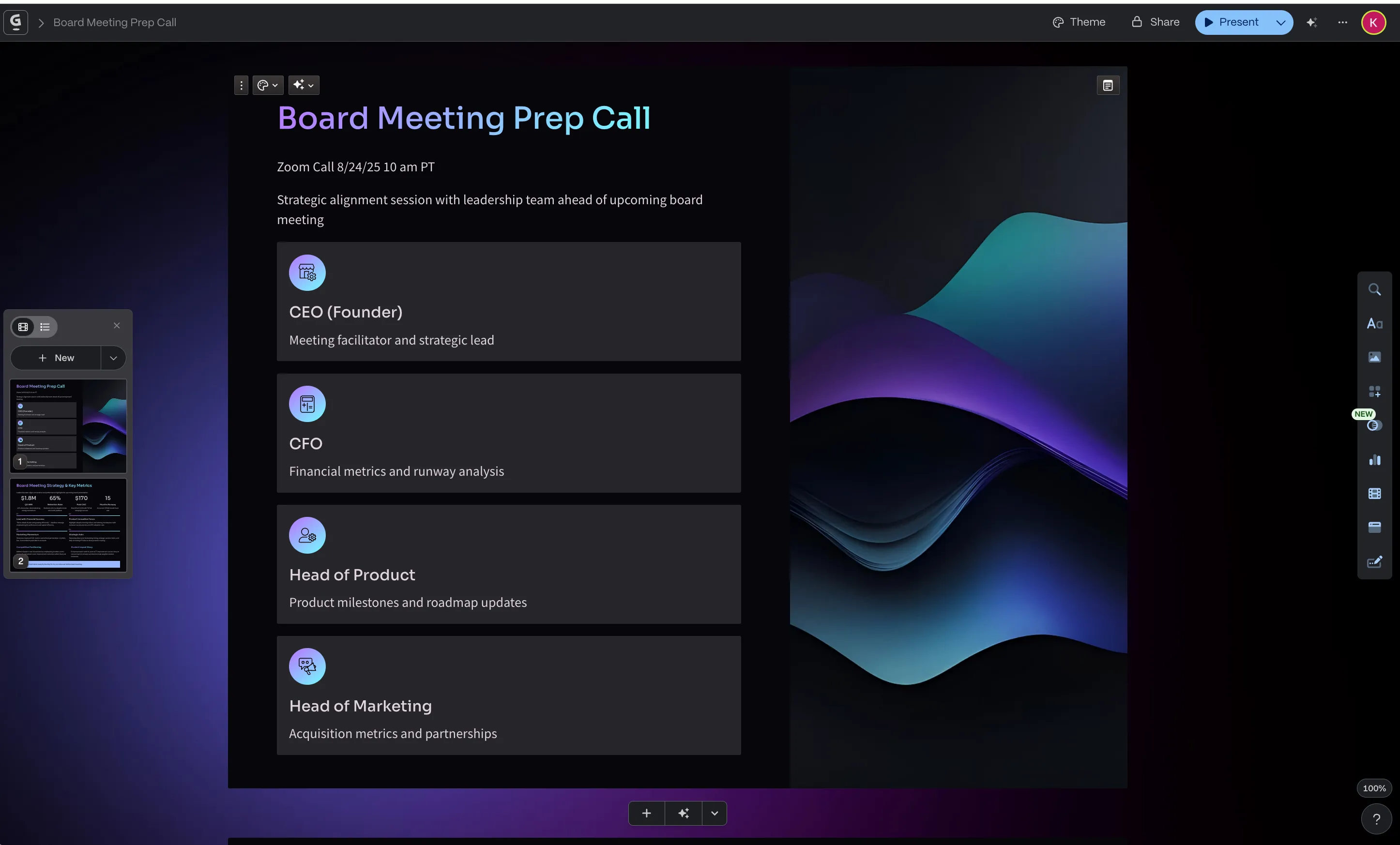Open the speaker notes icon on card
Image resolution: width=1400 pixels, height=845 pixels.
point(1108,85)
